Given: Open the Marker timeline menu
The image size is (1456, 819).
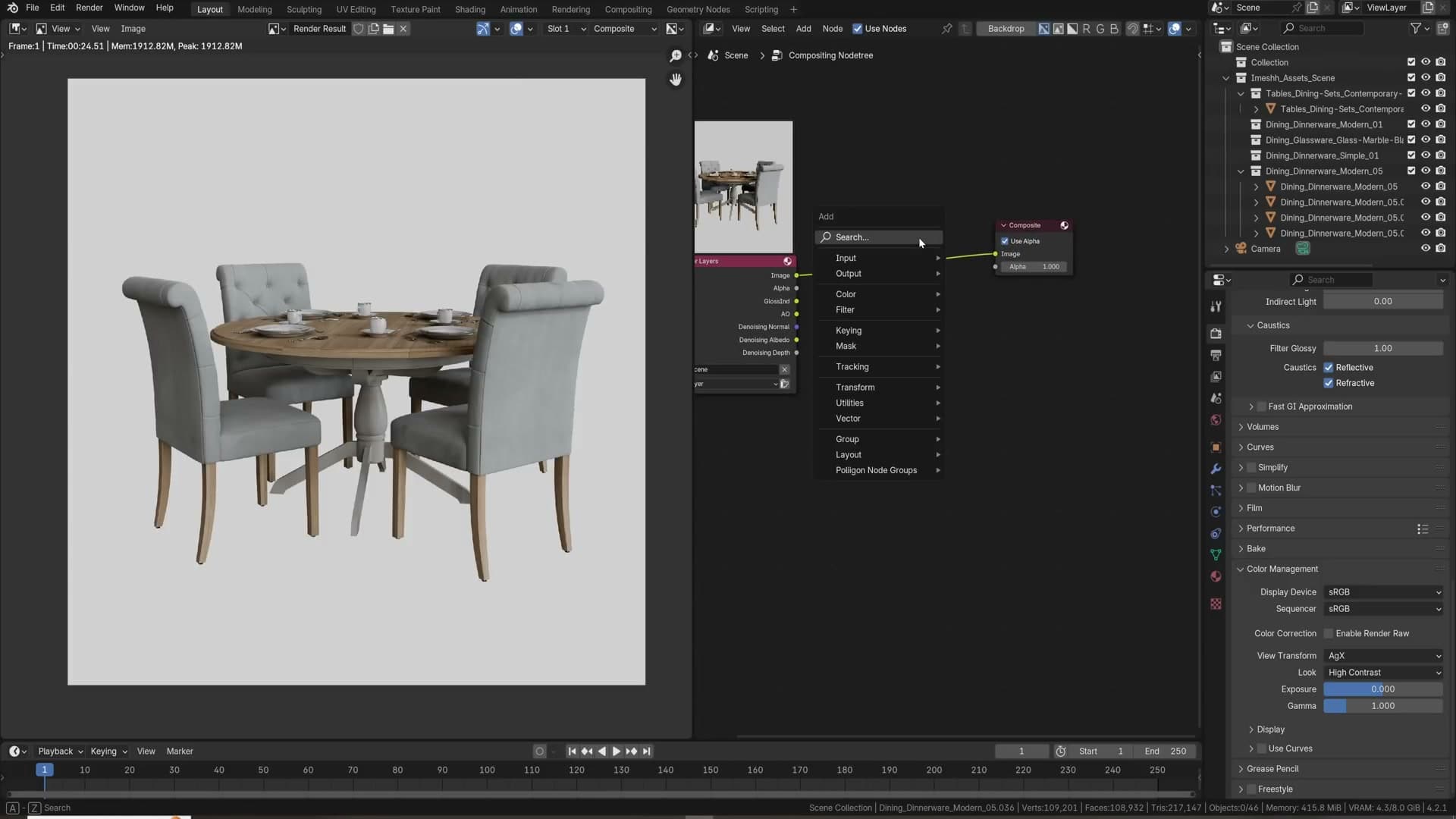Looking at the screenshot, I should 180,752.
